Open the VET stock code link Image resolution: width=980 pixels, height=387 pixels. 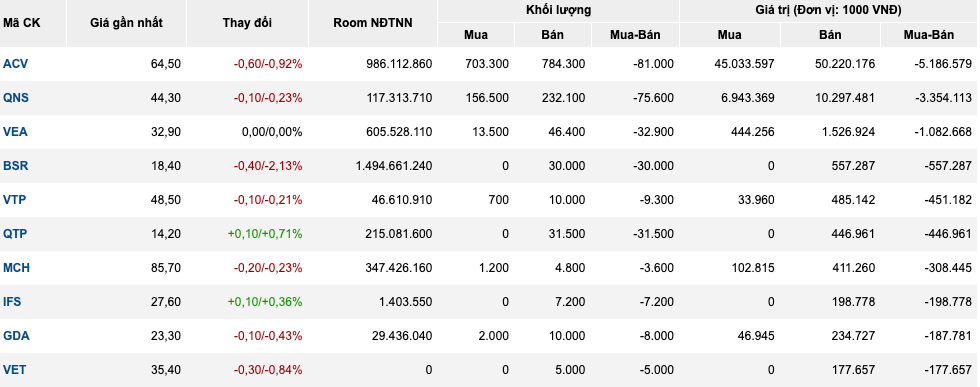(x=14, y=369)
